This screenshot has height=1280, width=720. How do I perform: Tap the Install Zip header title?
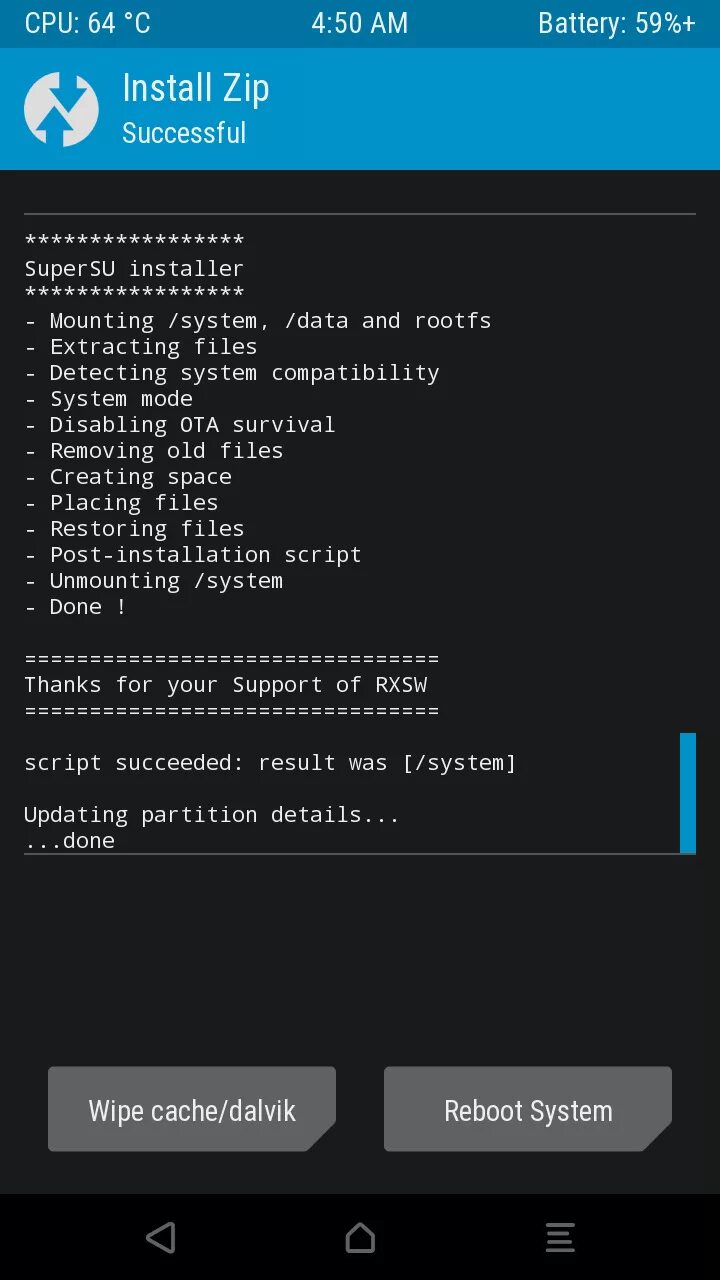(x=196, y=89)
